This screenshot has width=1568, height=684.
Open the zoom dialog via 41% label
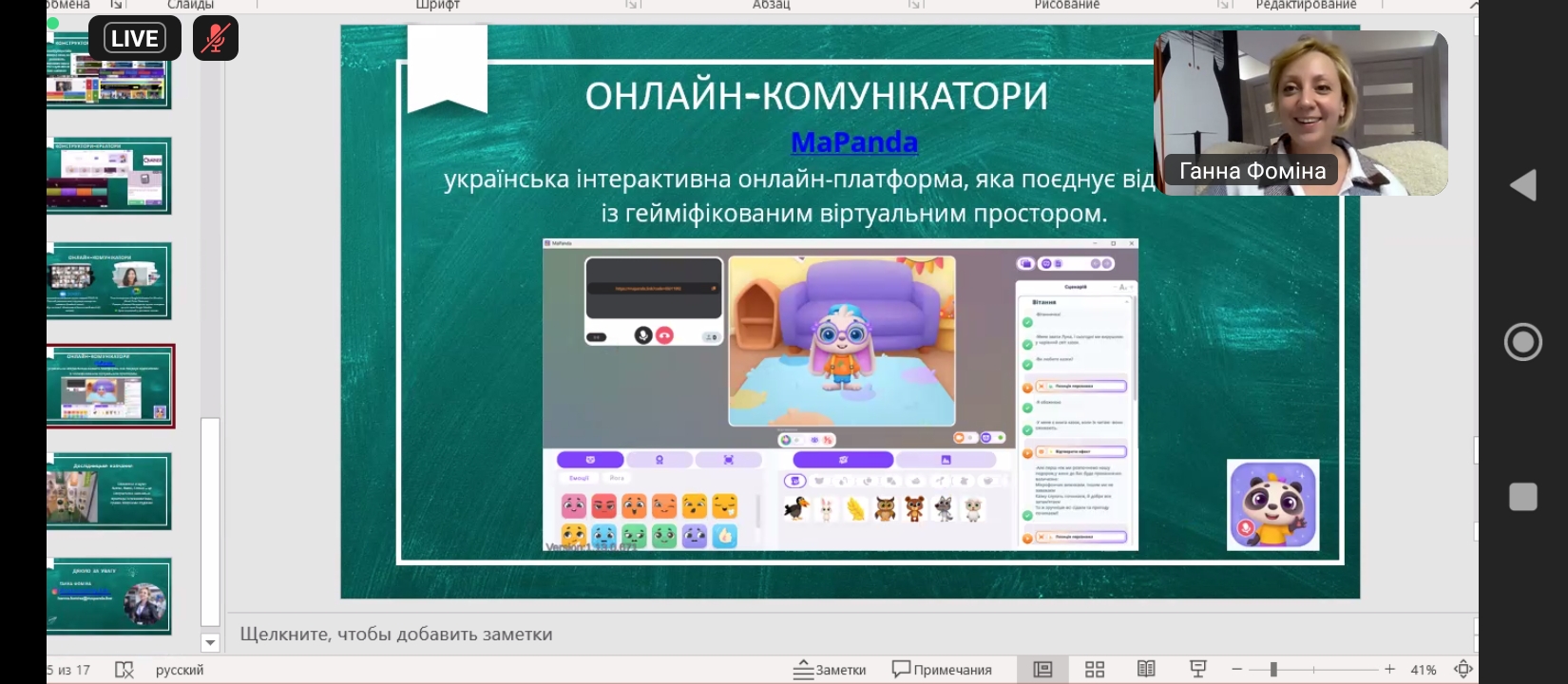tap(1423, 670)
